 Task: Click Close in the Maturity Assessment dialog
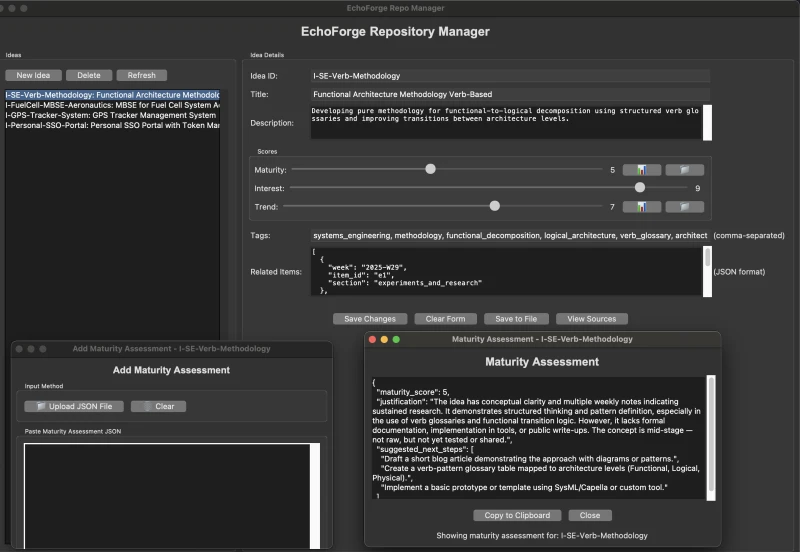tap(590, 515)
